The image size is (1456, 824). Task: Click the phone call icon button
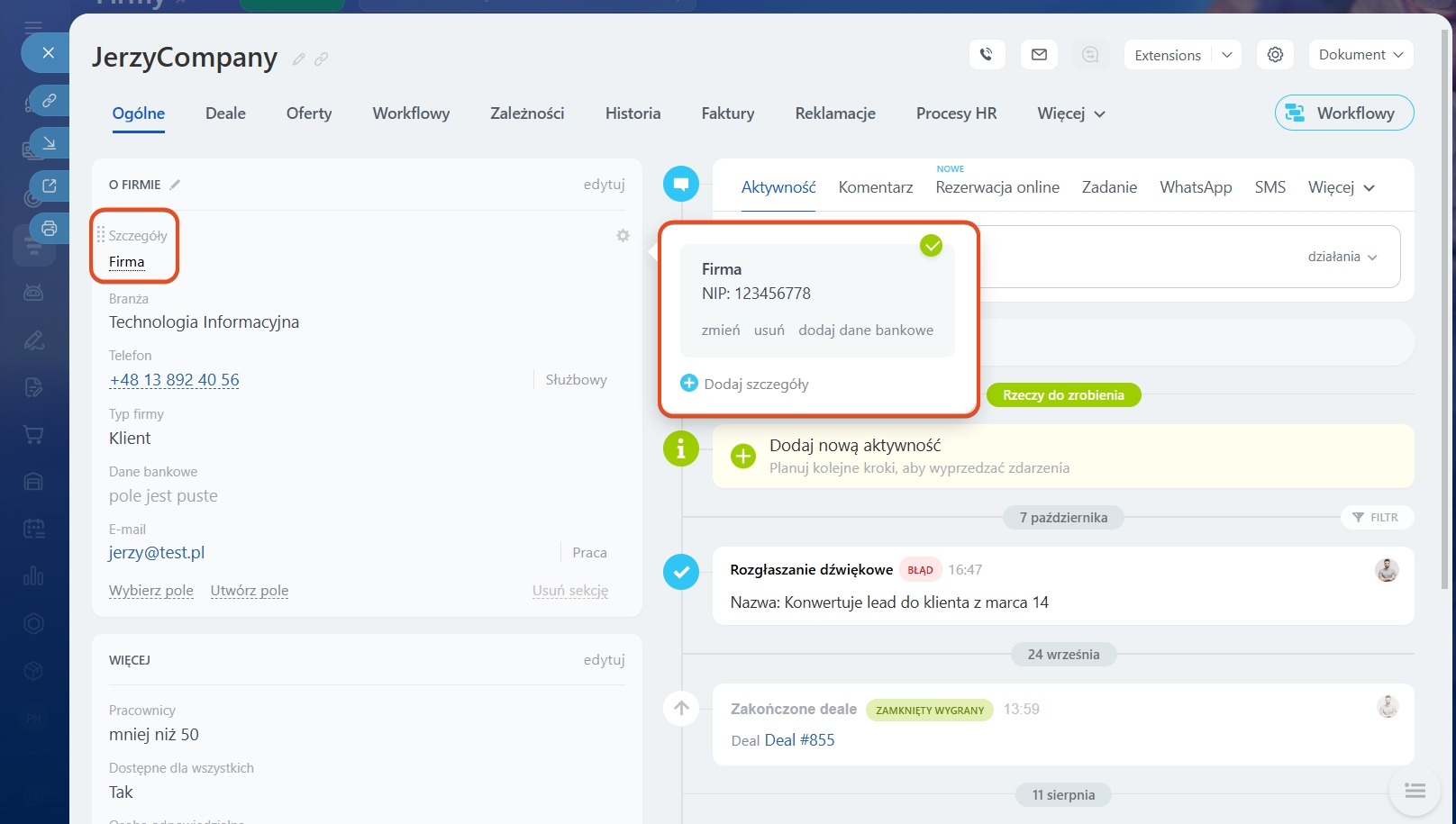(x=987, y=55)
